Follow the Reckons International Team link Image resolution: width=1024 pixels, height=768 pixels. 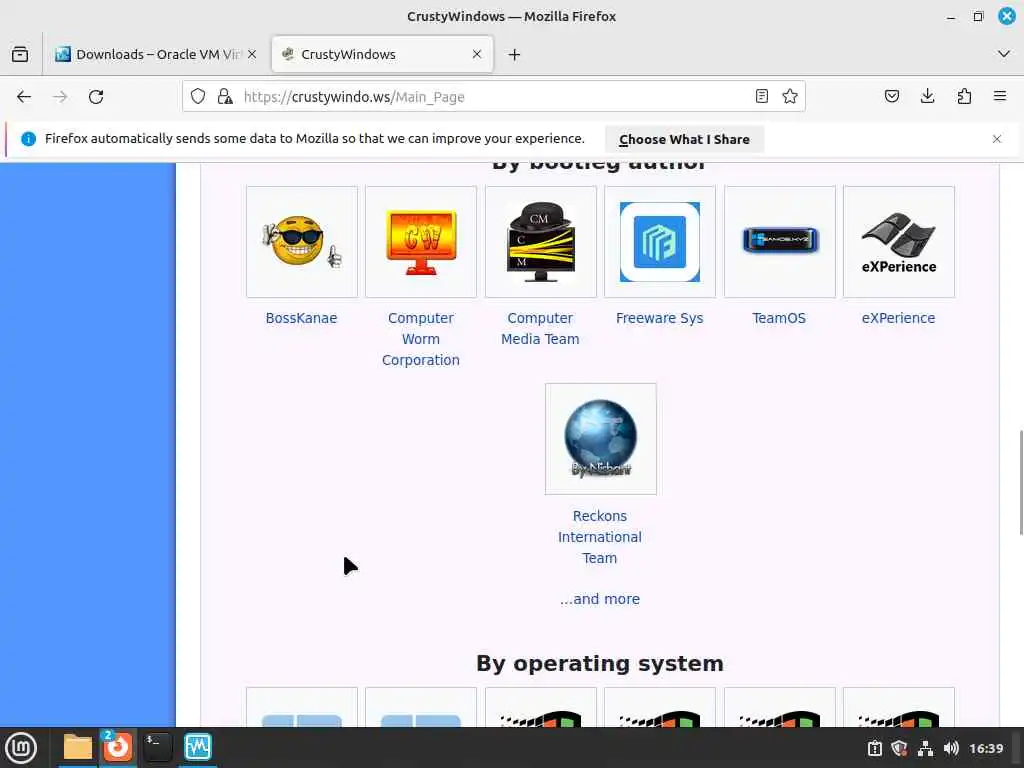(x=600, y=537)
